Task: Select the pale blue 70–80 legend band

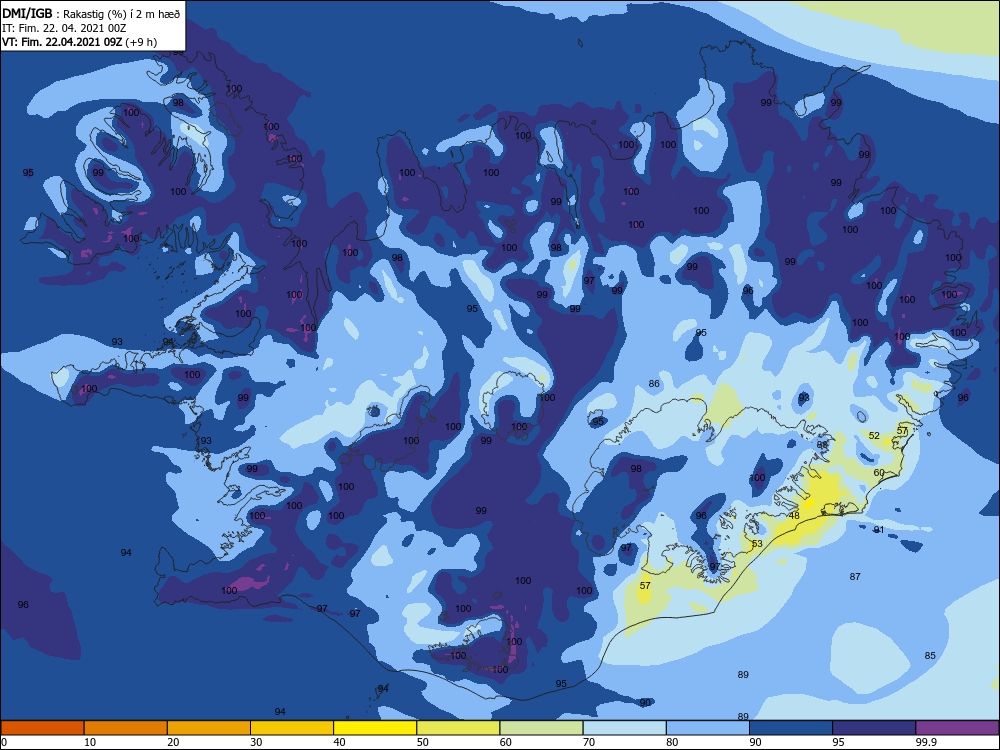Action: click(624, 728)
